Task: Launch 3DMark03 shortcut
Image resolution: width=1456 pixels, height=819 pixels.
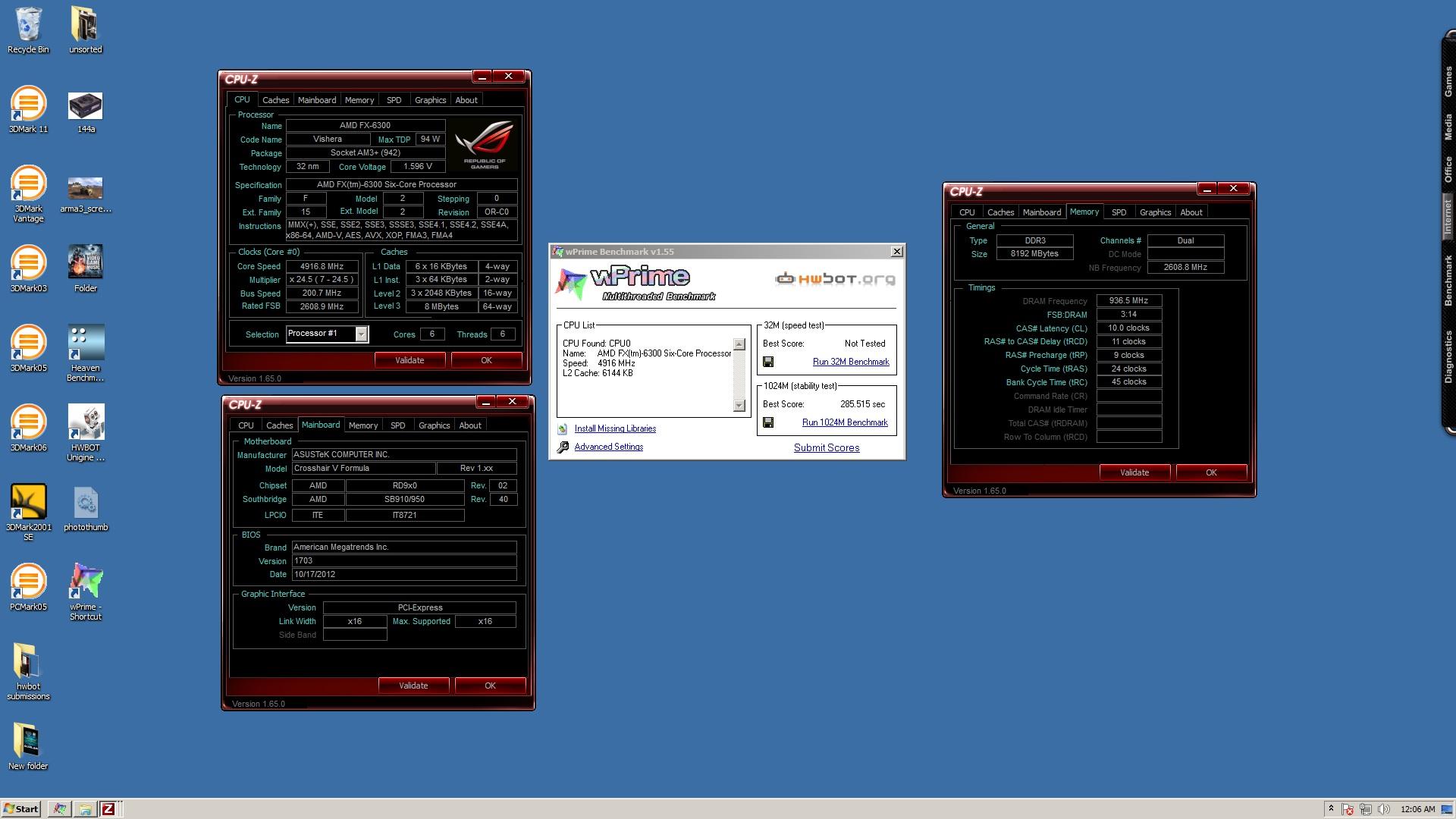Action: pyautogui.click(x=28, y=269)
